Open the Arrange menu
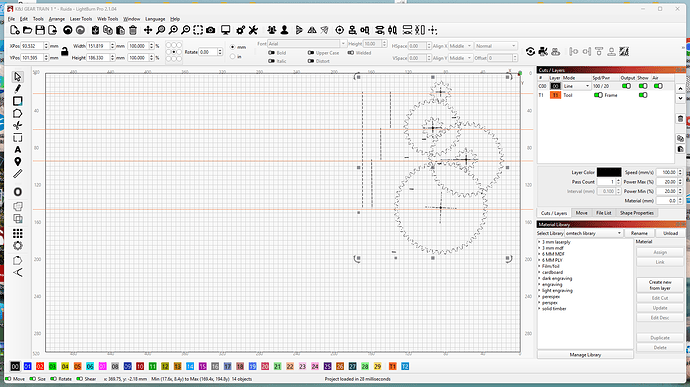 (x=57, y=19)
